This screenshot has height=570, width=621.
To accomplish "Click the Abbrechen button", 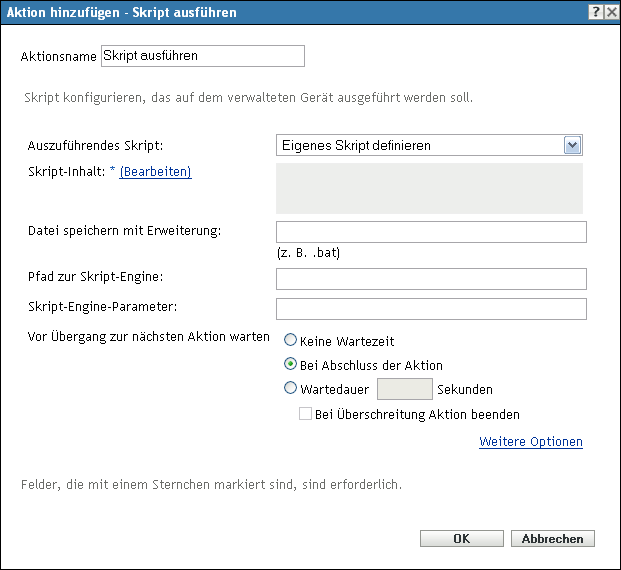I will [553, 539].
